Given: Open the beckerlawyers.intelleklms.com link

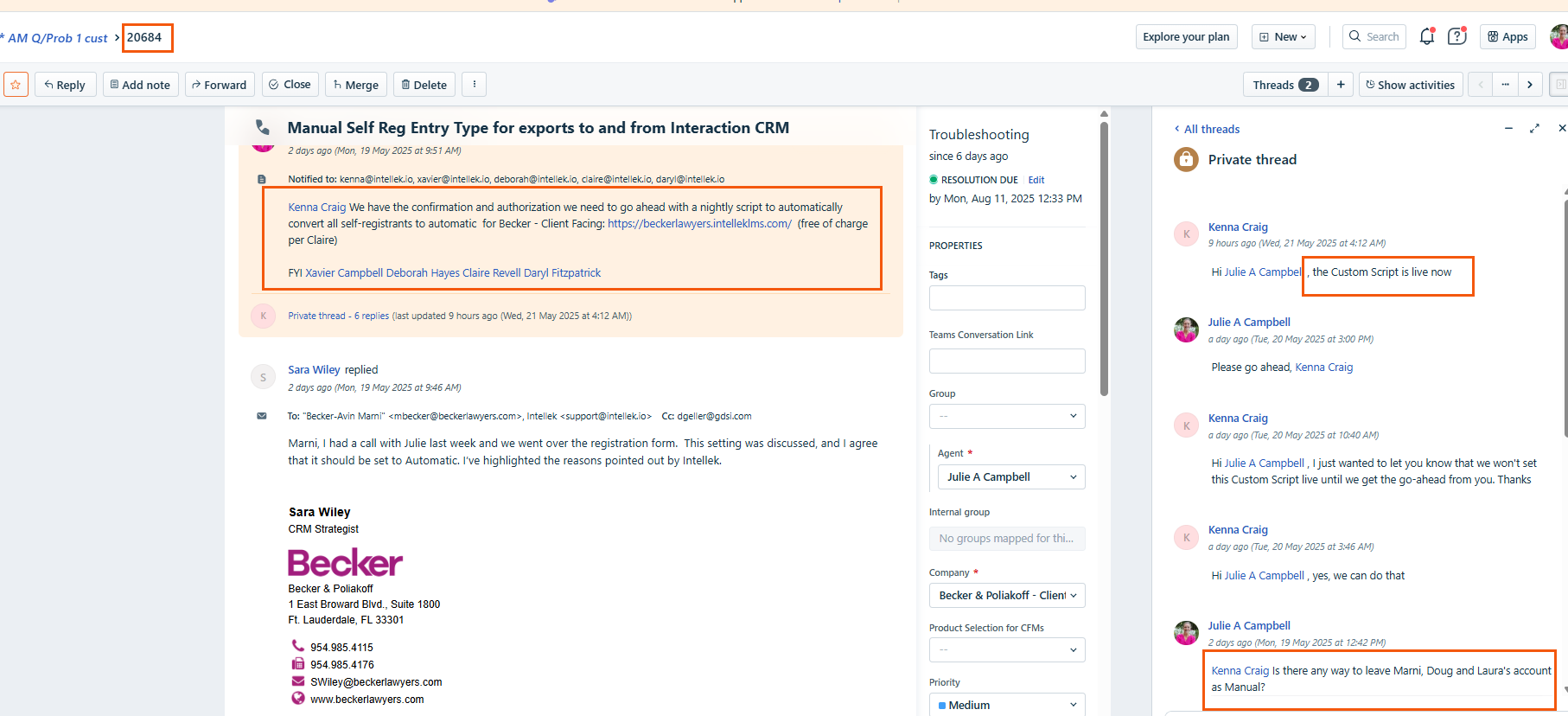Looking at the screenshot, I should (x=699, y=223).
